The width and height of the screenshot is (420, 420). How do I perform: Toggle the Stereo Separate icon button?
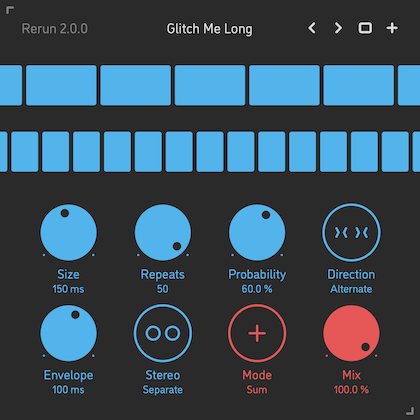click(163, 333)
